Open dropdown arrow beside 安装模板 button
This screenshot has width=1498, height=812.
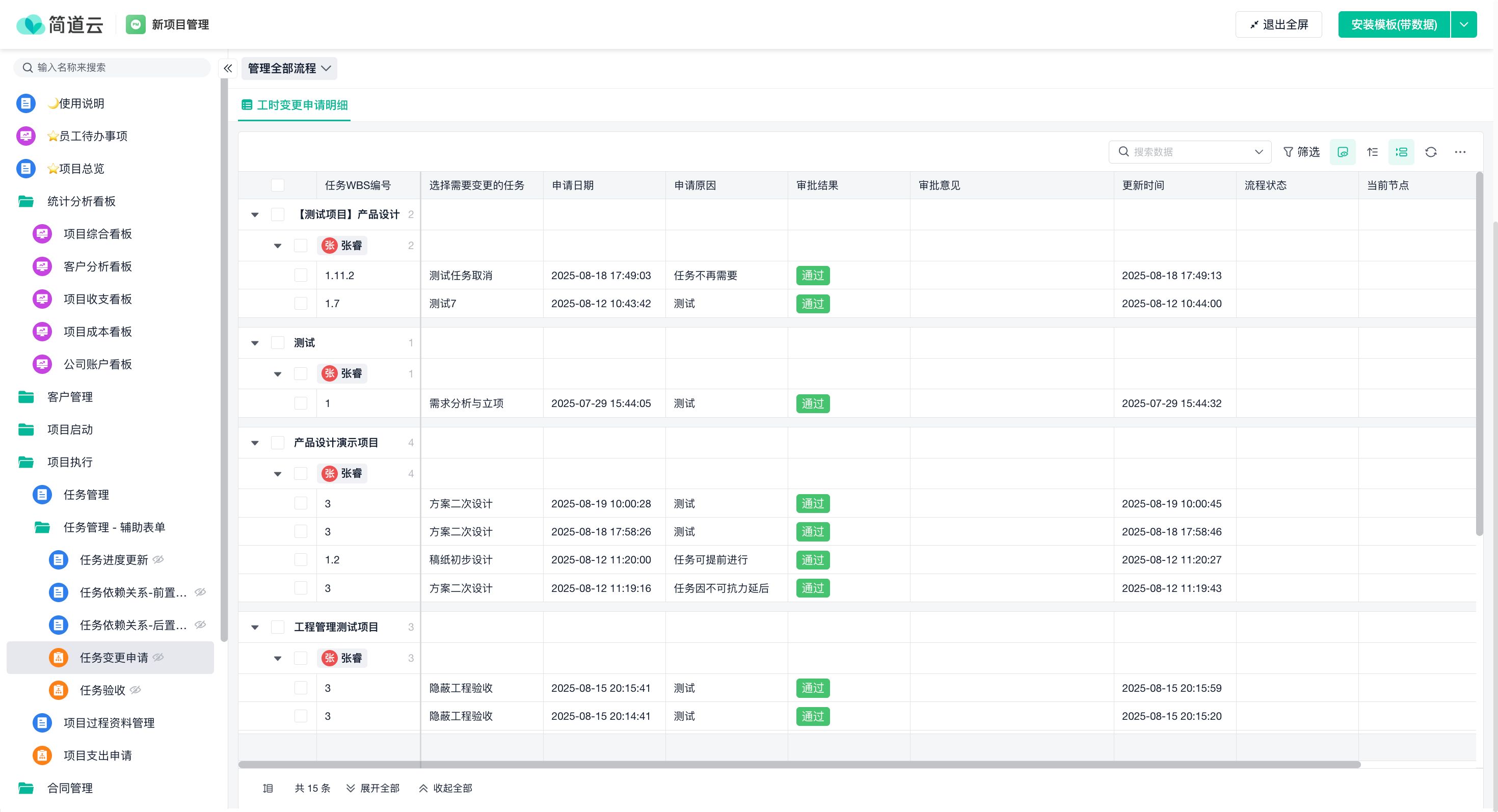(x=1464, y=24)
